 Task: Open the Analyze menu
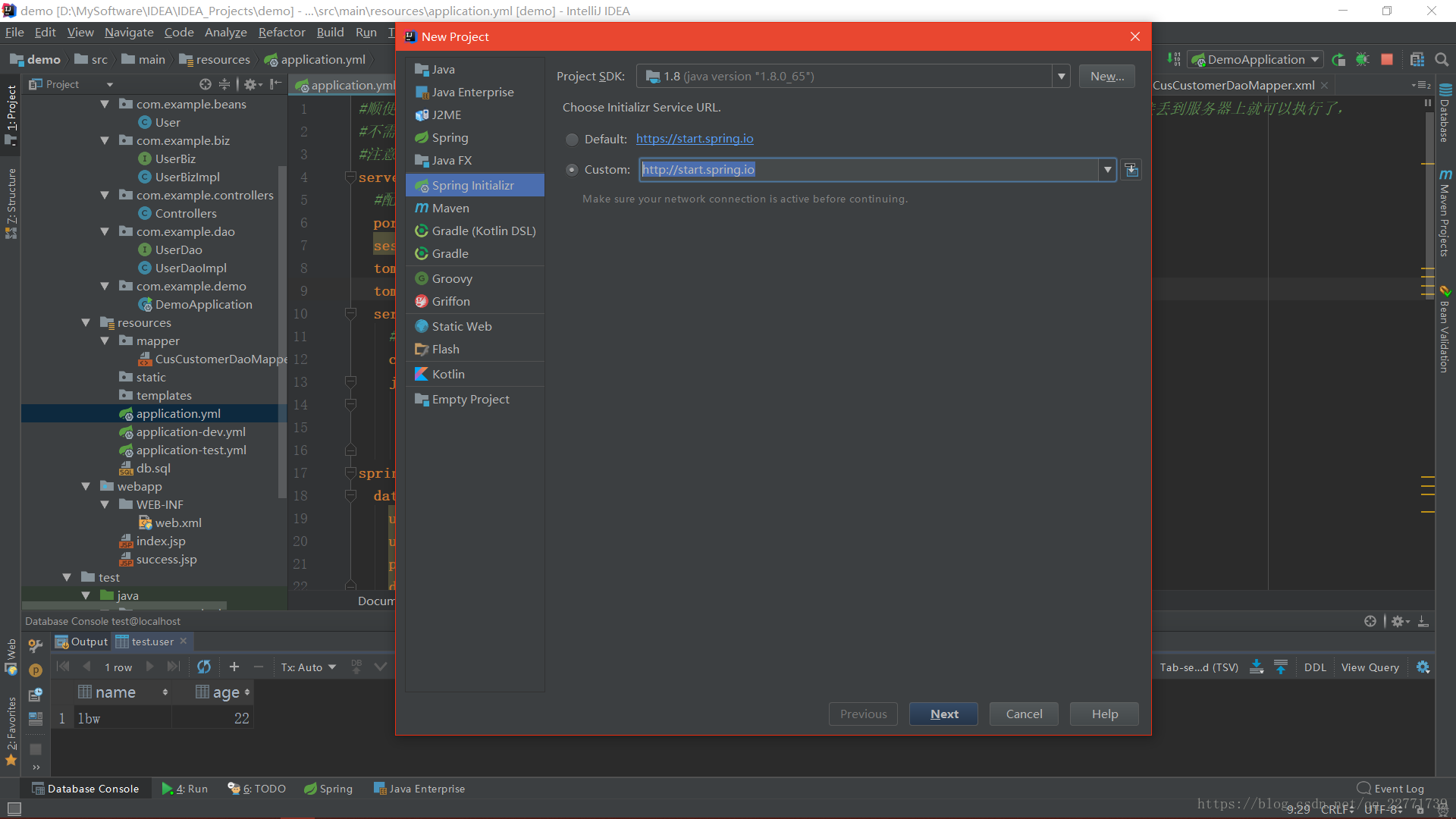(x=225, y=32)
